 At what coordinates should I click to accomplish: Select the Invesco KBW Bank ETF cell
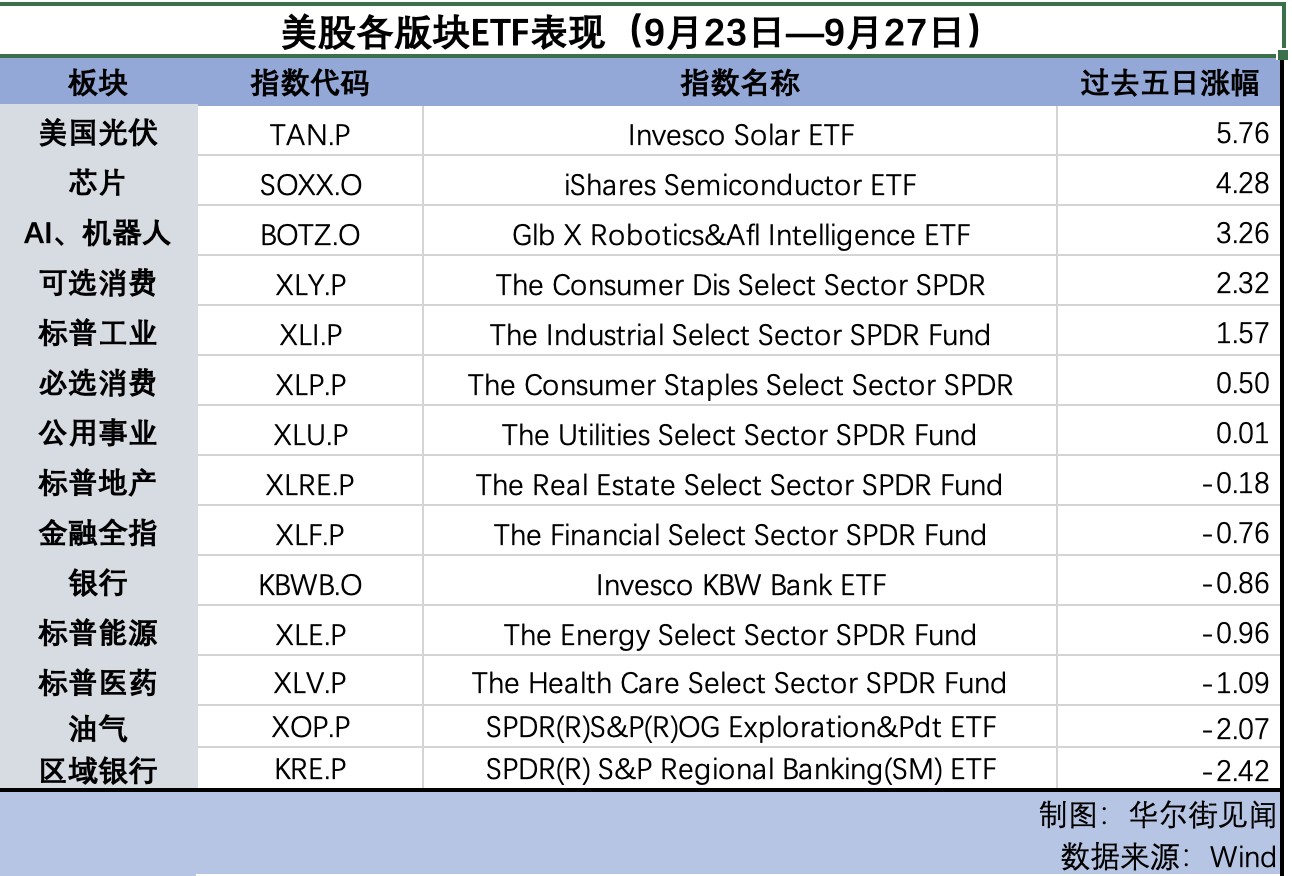tap(739, 584)
